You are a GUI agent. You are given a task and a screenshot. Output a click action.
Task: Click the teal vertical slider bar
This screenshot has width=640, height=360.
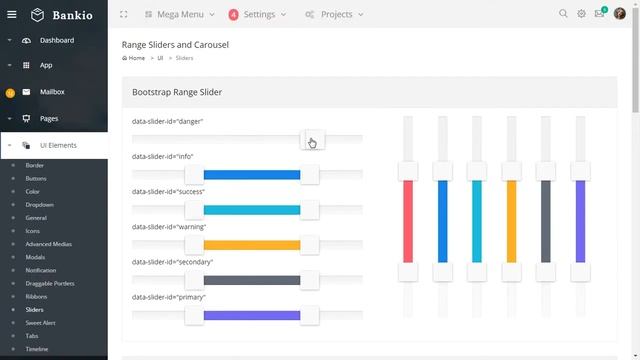(x=477, y=221)
